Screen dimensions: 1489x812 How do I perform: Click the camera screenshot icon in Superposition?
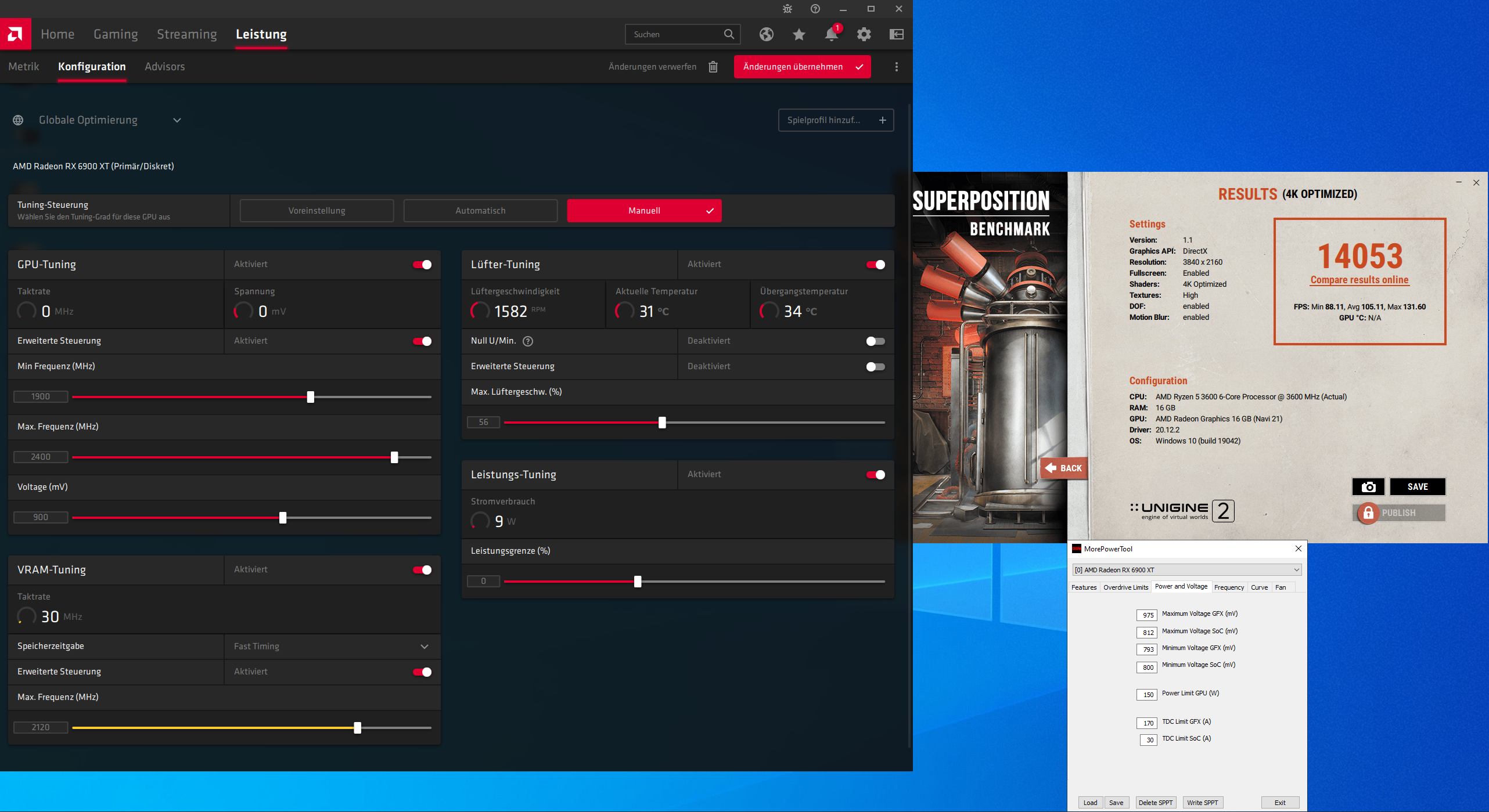click(1368, 486)
